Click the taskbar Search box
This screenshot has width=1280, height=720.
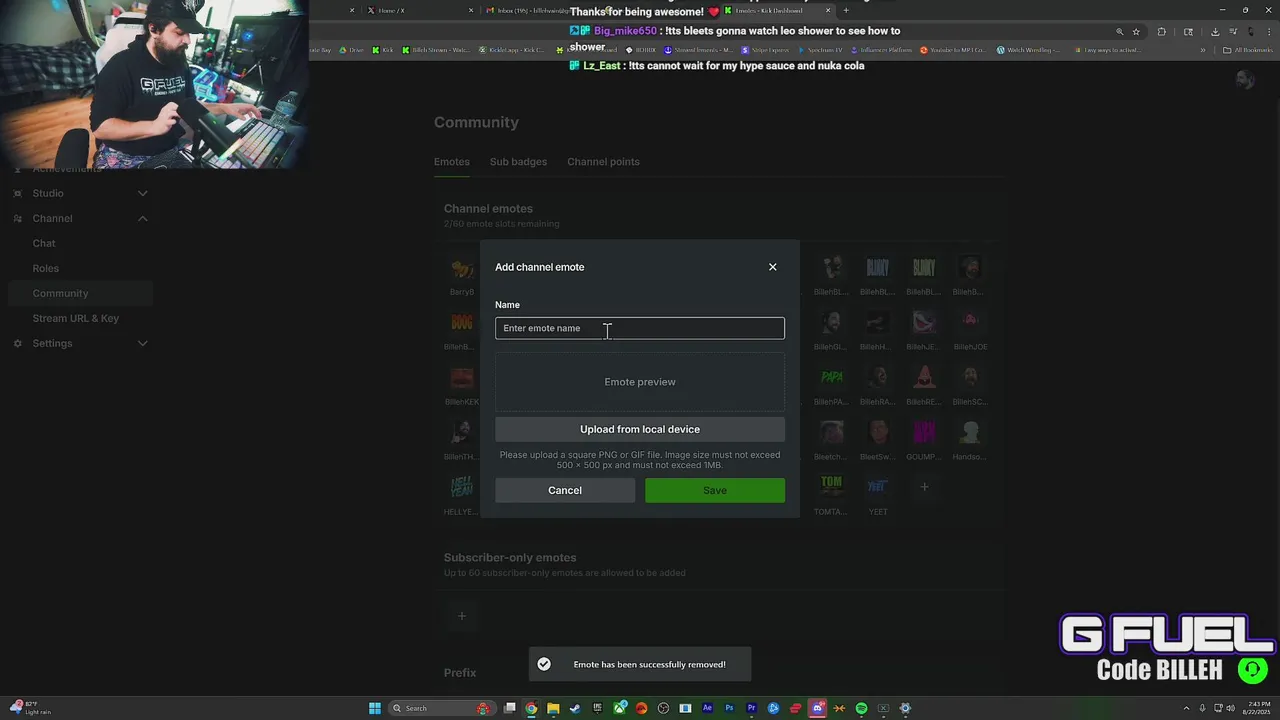tap(442, 708)
